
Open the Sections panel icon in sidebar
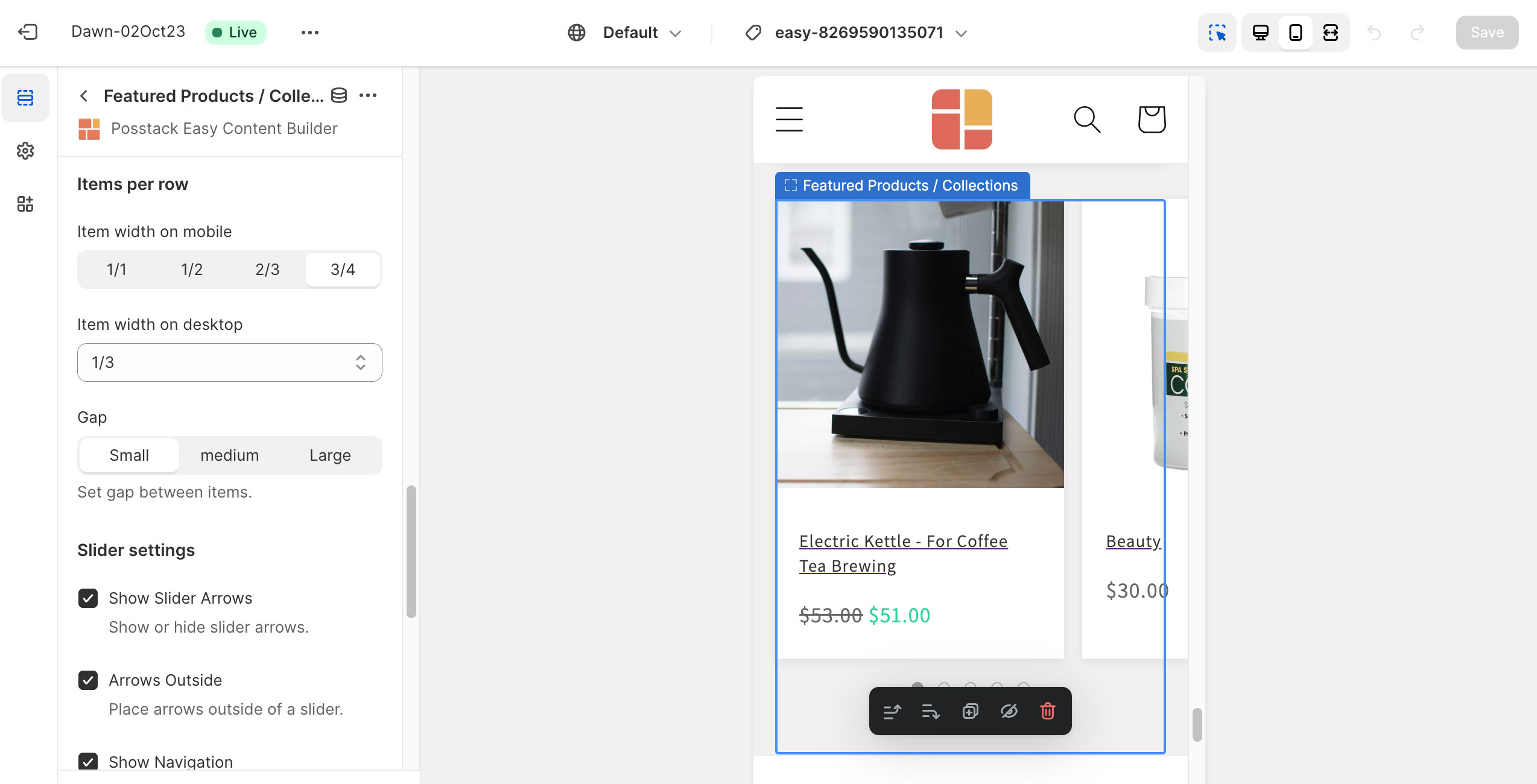tap(25, 98)
